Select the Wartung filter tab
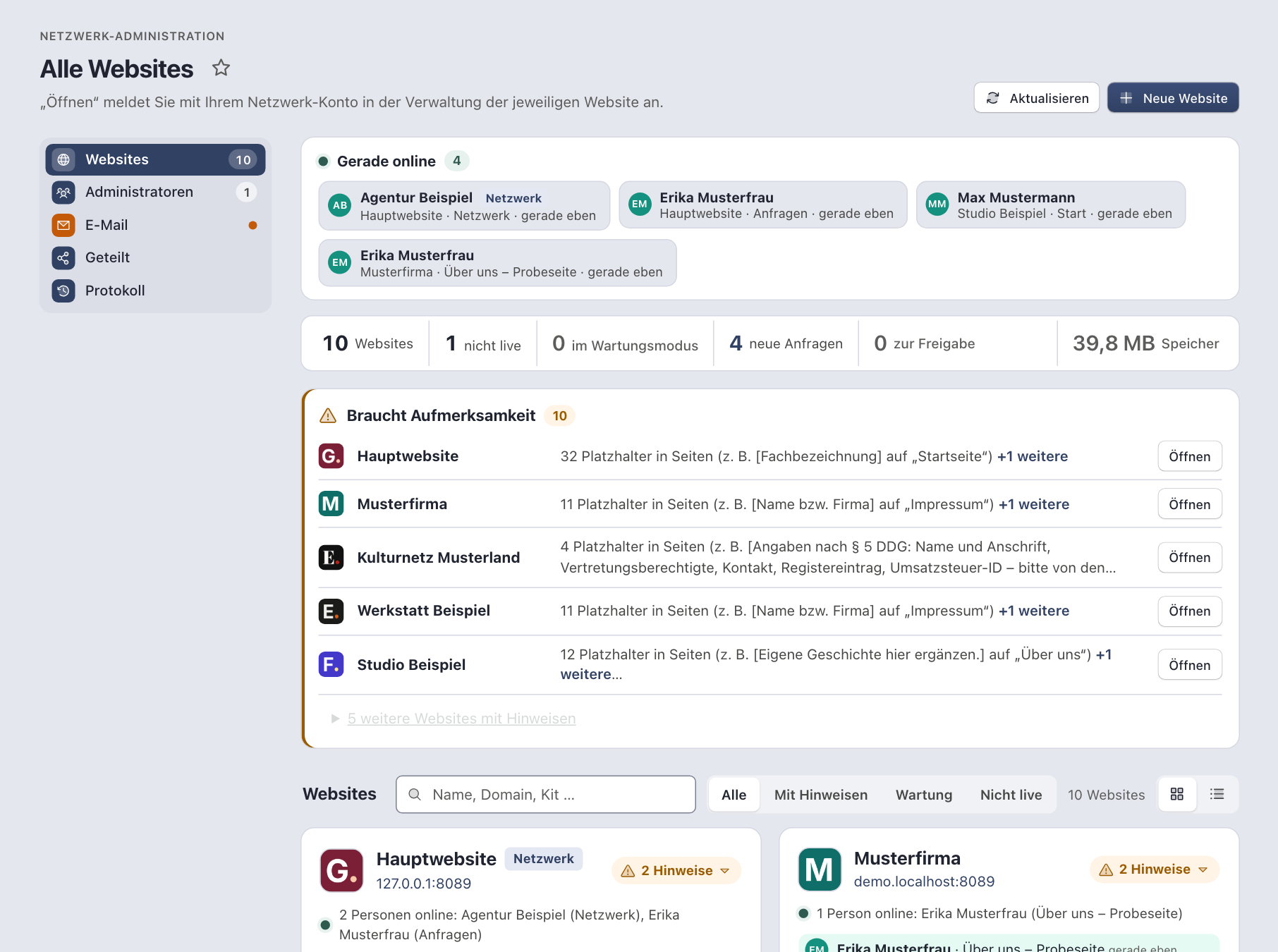The image size is (1278, 952). click(x=924, y=795)
